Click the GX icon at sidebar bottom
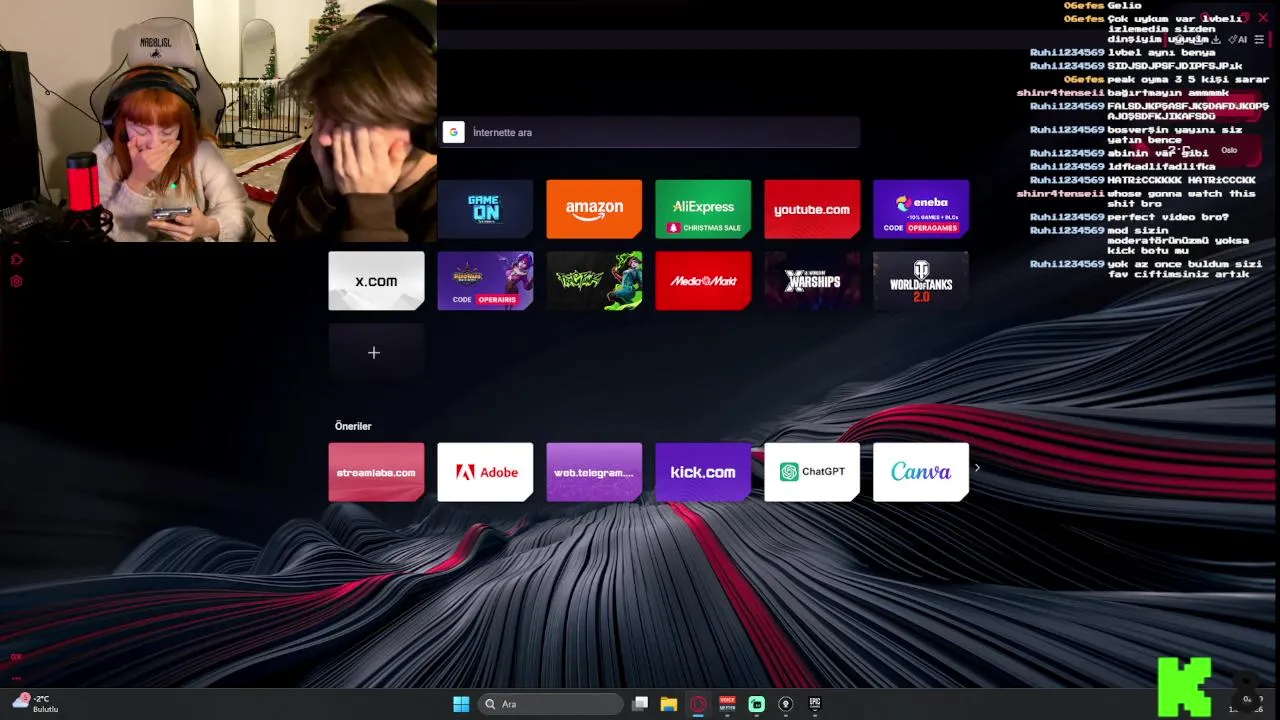This screenshot has width=1280, height=720. [16, 657]
